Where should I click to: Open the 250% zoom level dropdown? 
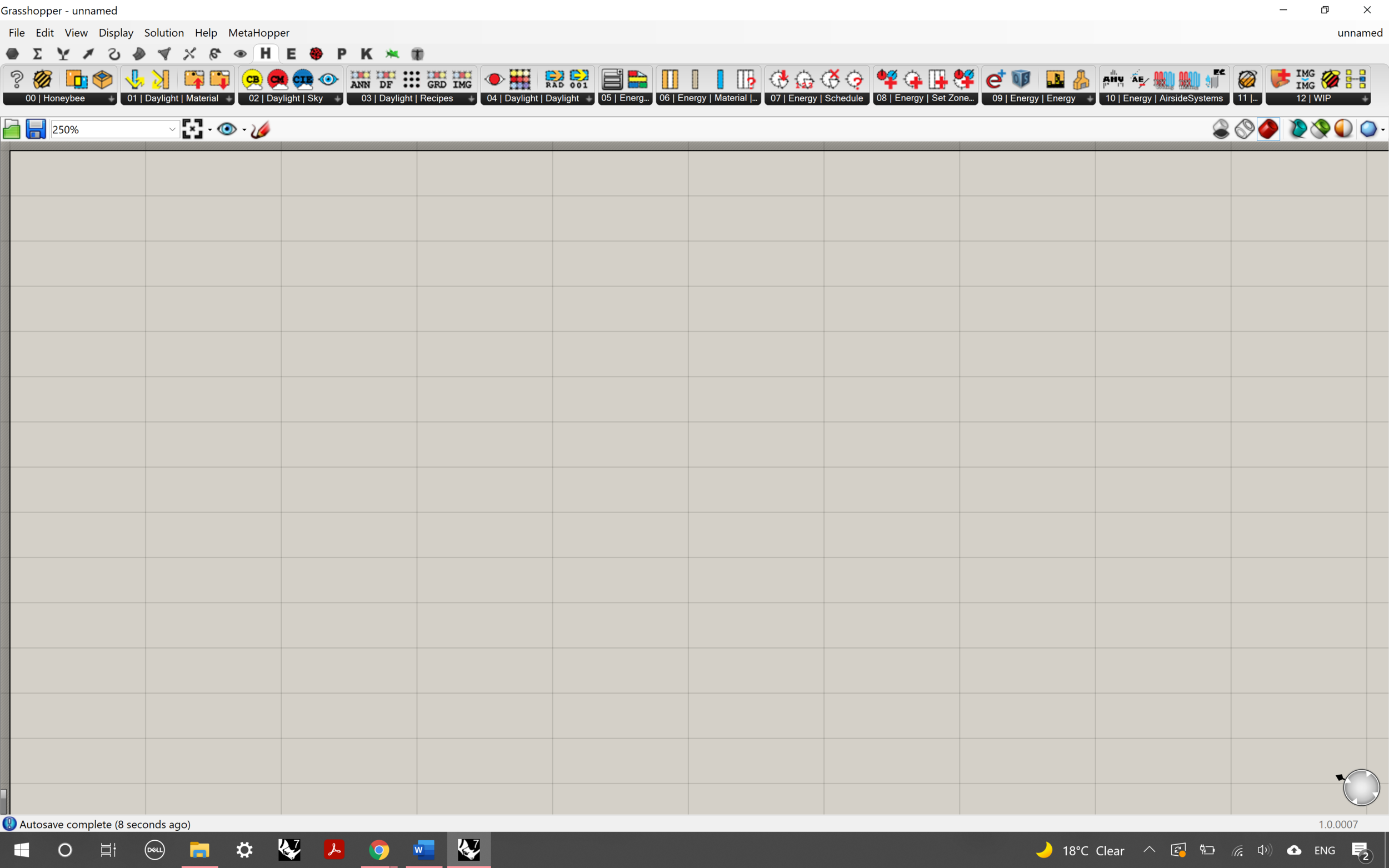pyautogui.click(x=172, y=130)
